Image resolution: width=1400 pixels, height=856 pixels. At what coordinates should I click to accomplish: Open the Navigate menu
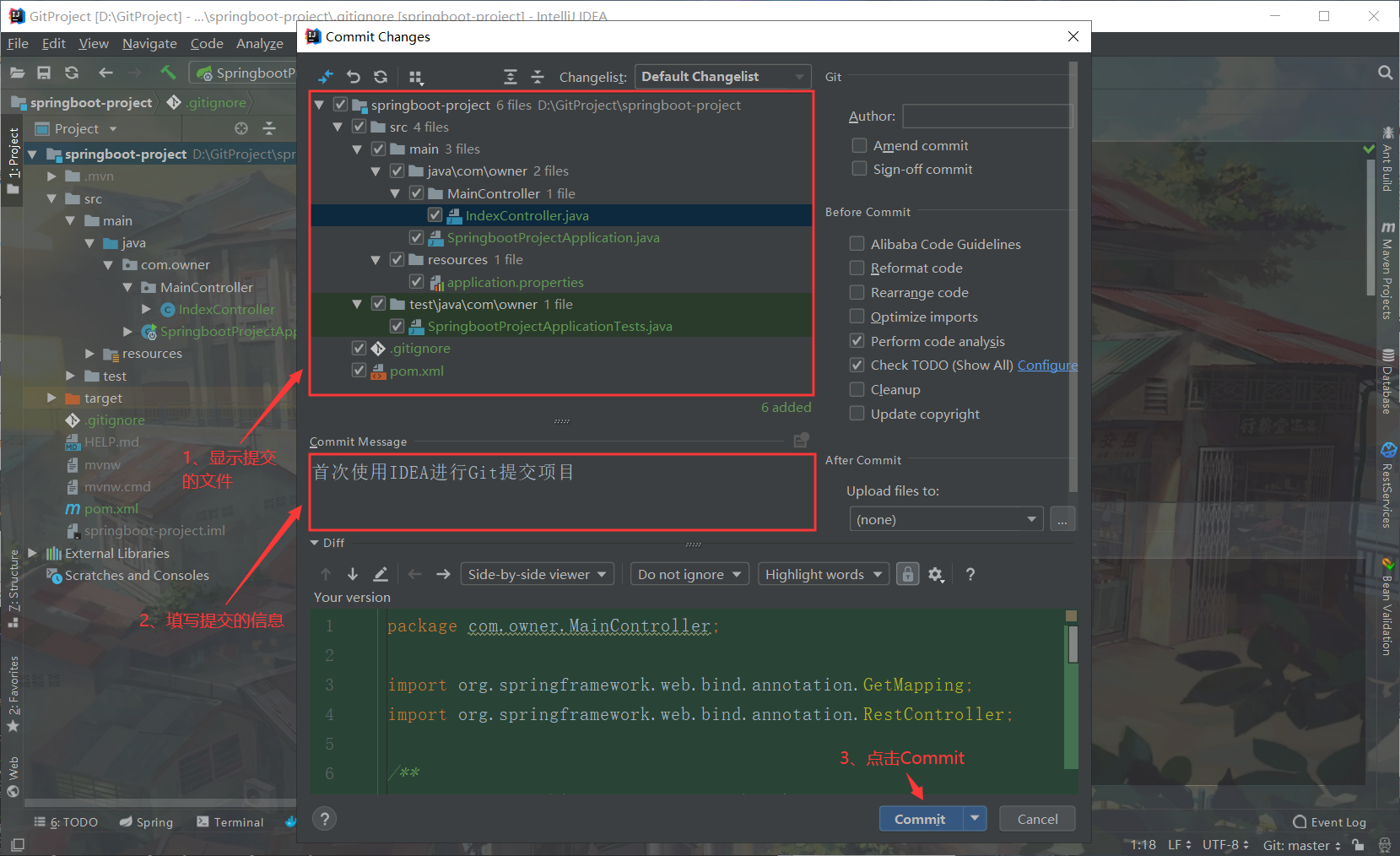pos(149,43)
